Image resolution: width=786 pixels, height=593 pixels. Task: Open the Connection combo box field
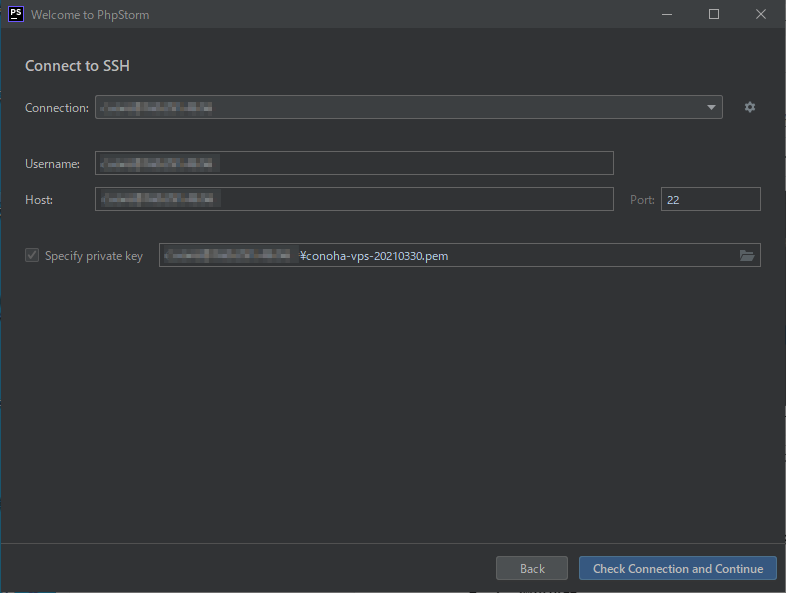[x=400, y=107]
